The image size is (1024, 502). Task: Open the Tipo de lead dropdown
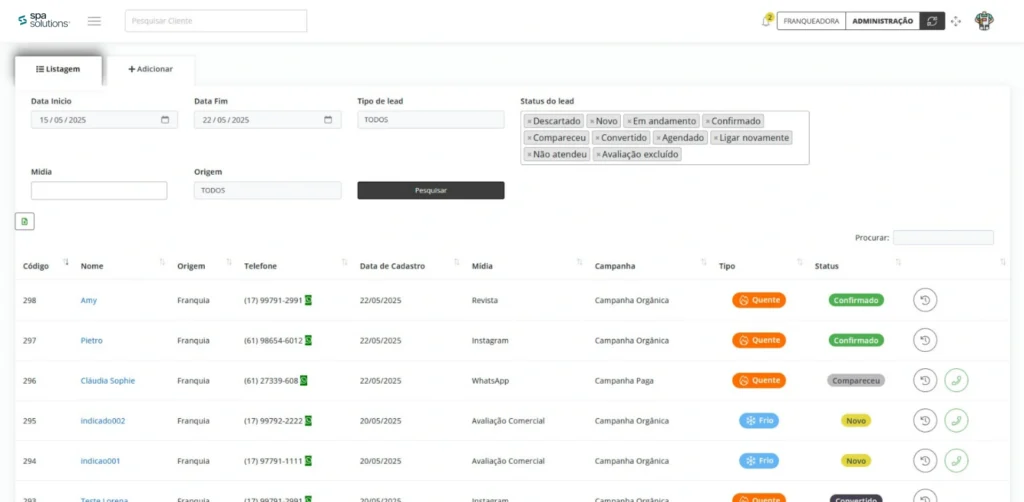(430, 119)
